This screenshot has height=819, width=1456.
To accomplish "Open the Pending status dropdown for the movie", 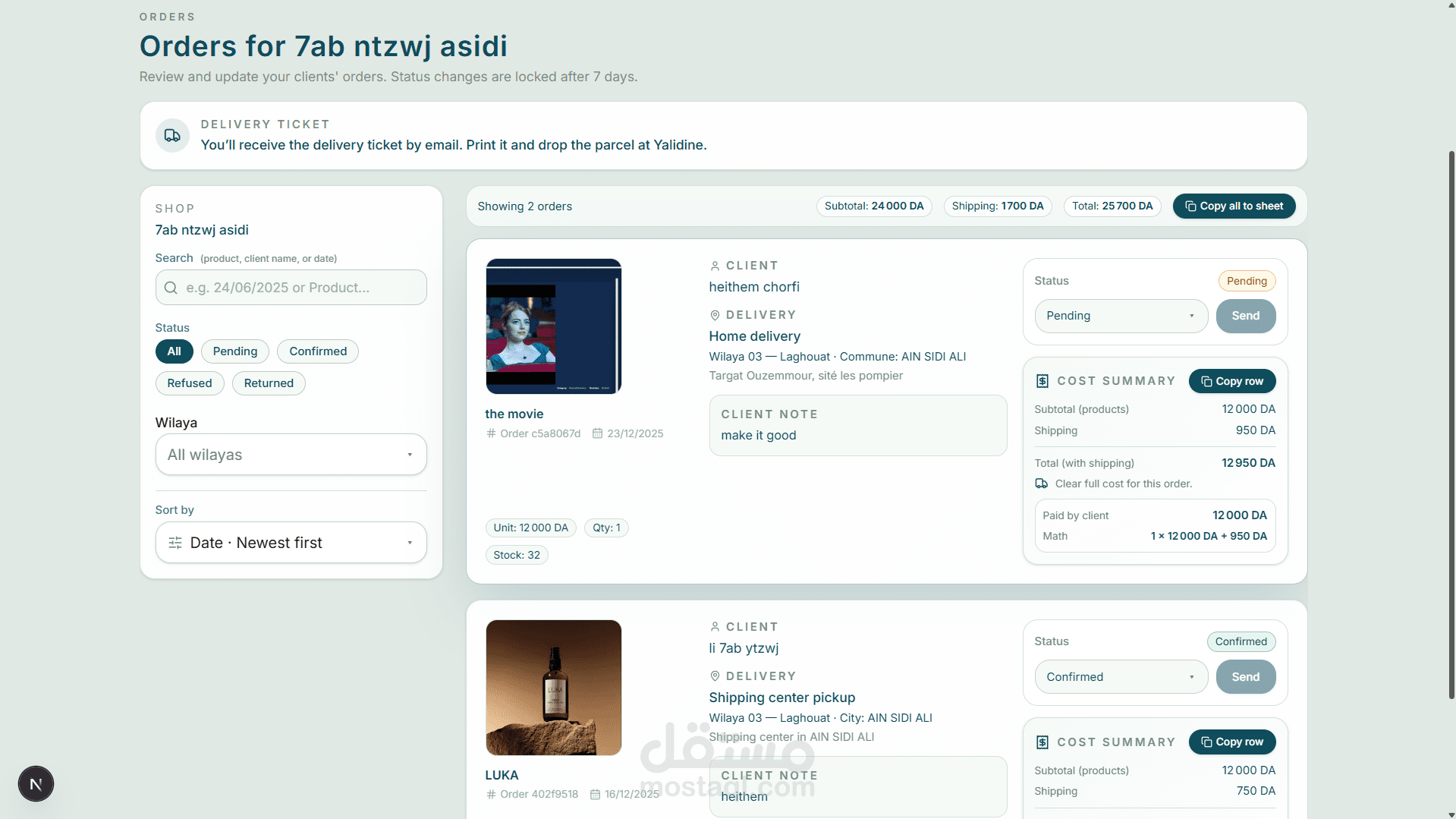I will point(1121,316).
